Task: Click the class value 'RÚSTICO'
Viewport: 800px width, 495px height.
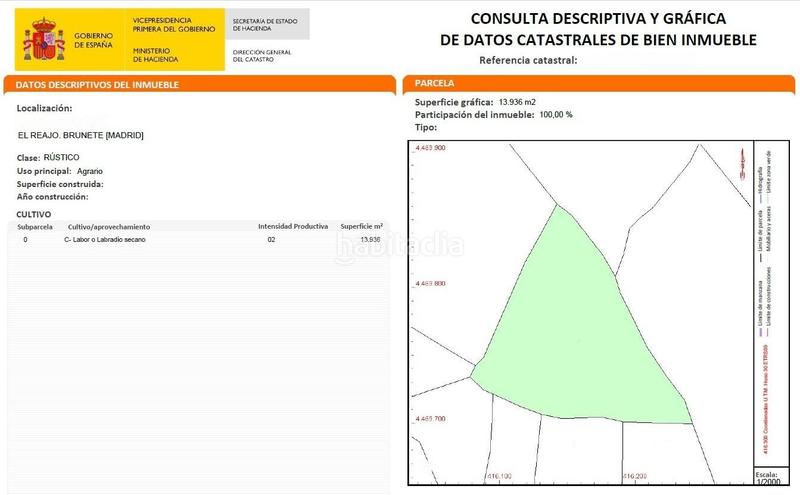Action: 61,157
